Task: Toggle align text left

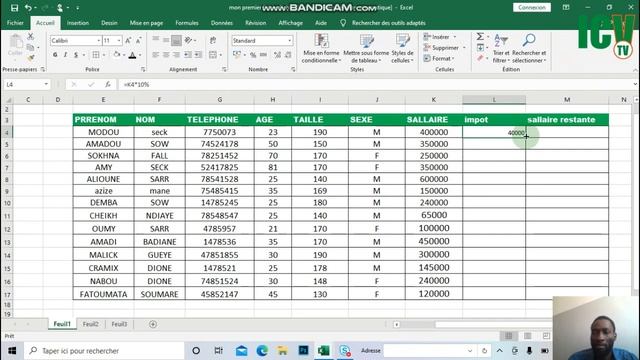Action: (x=156, y=55)
